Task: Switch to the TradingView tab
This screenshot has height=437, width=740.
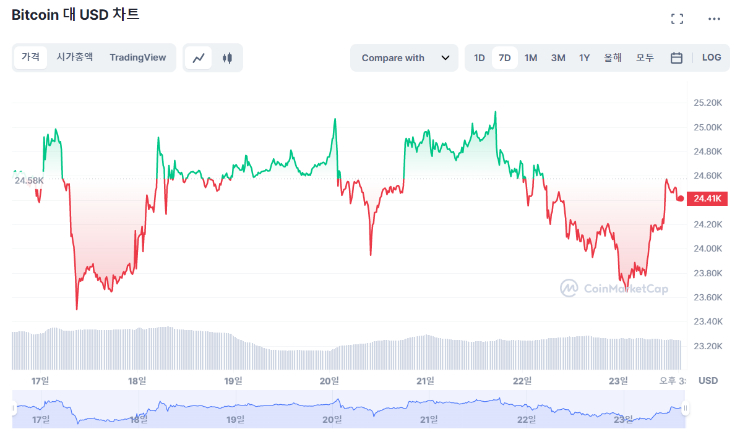Action: (138, 58)
